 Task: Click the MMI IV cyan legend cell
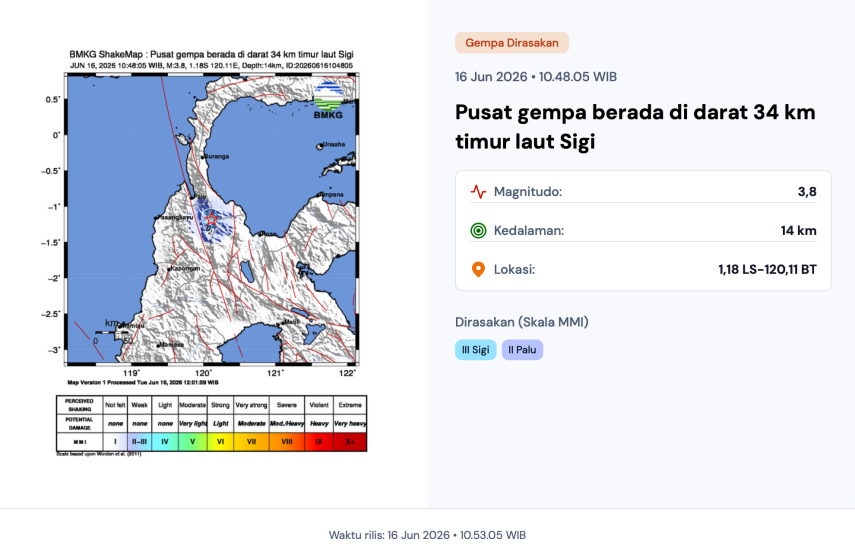coord(165,442)
